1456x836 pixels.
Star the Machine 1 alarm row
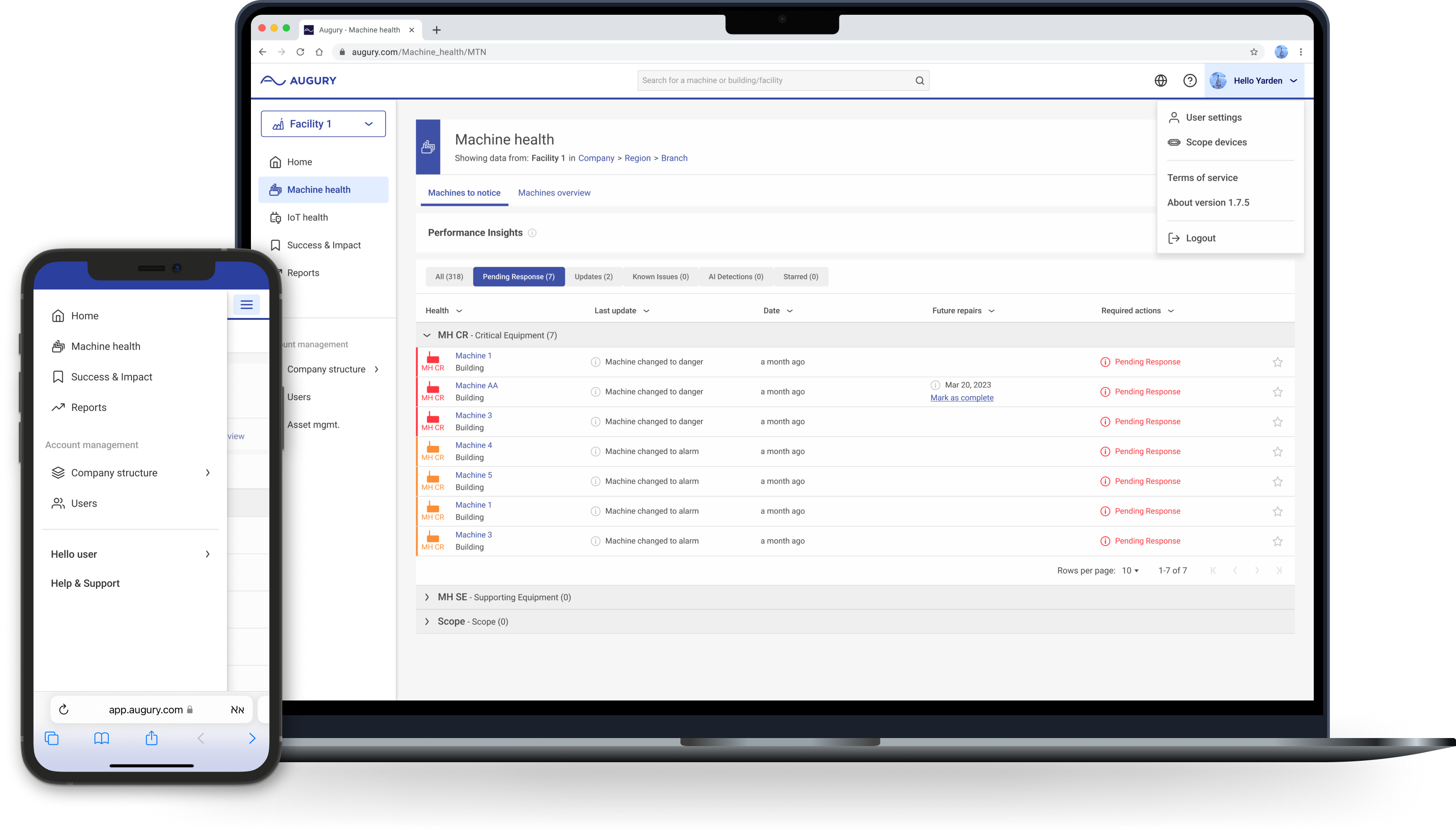tap(1278, 511)
